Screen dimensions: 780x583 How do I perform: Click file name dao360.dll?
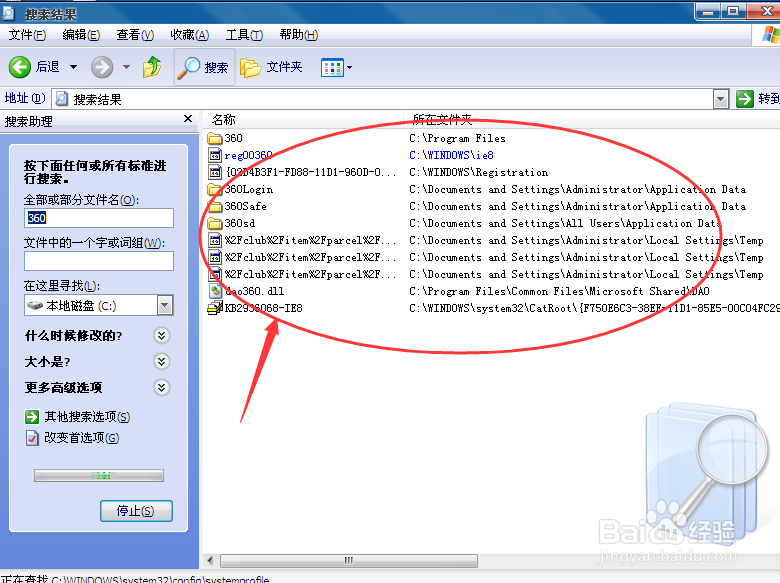(x=255, y=291)
